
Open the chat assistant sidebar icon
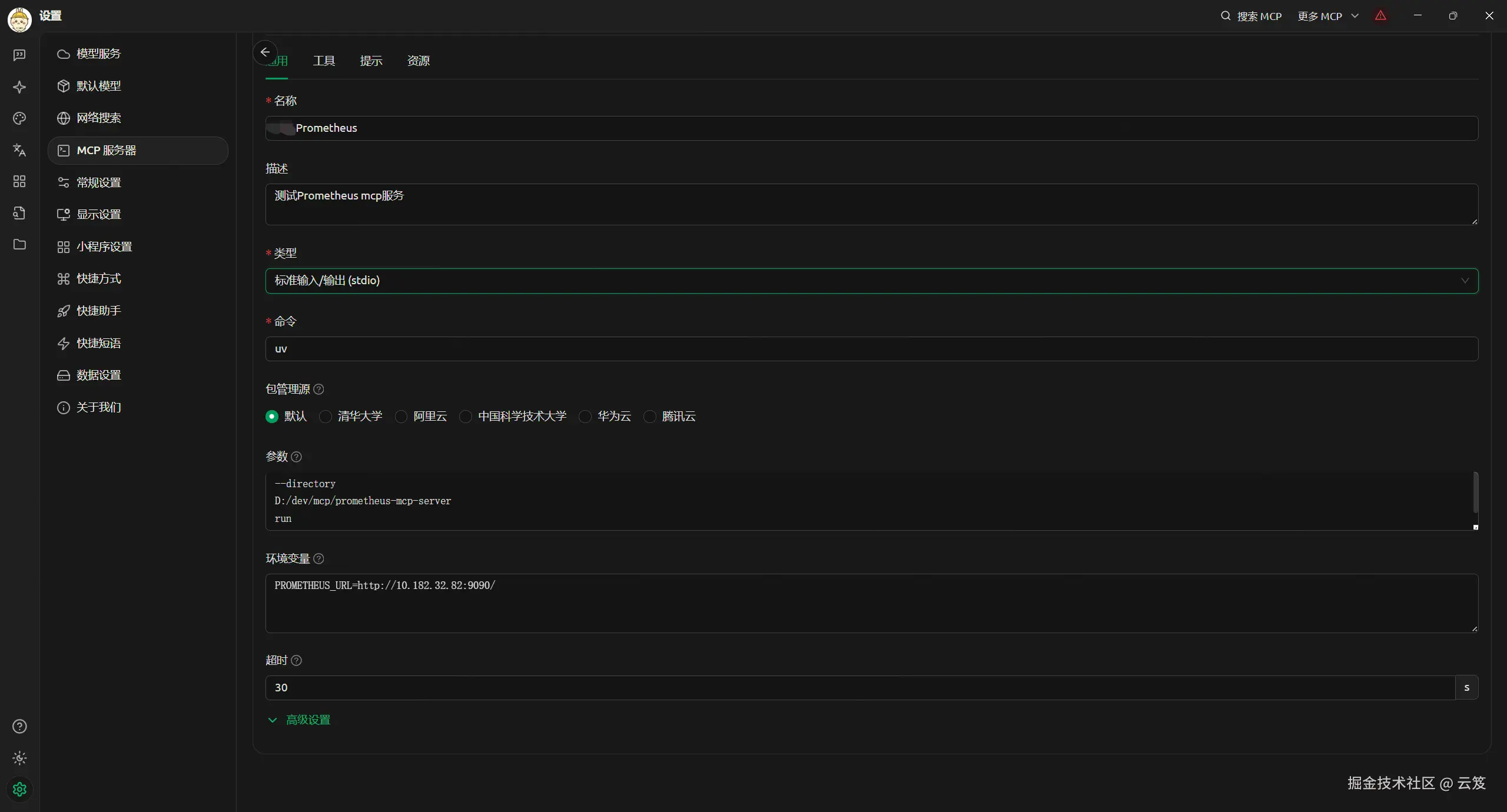[19, 55]
